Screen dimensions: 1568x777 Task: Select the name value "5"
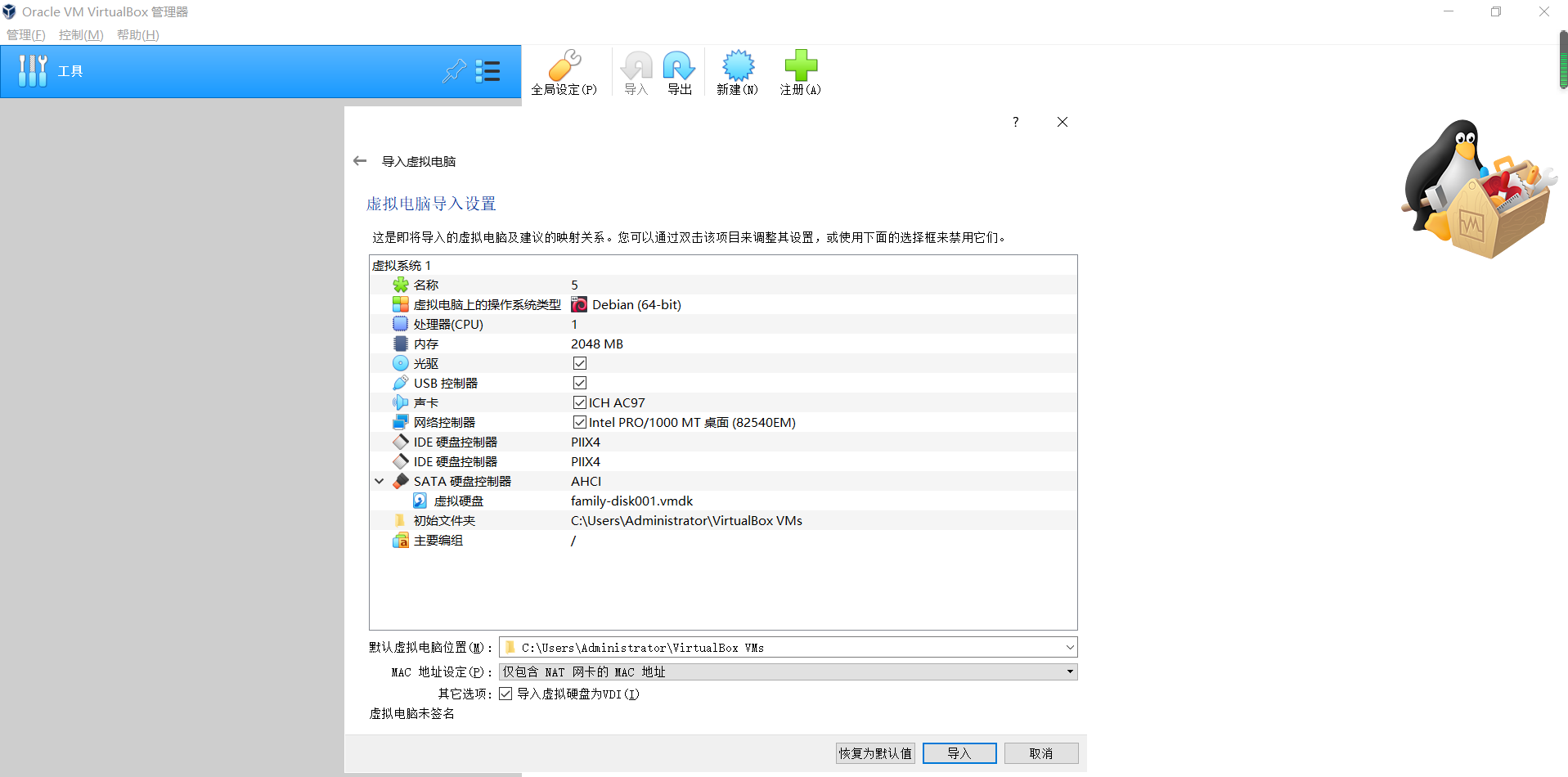coord(574,285)
